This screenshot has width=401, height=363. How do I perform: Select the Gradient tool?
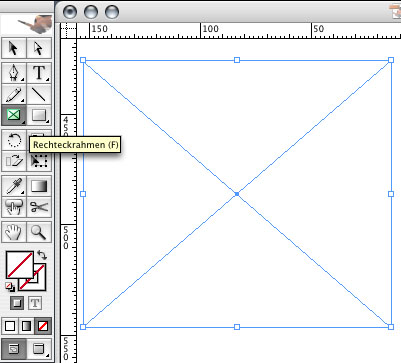[39, 186]
